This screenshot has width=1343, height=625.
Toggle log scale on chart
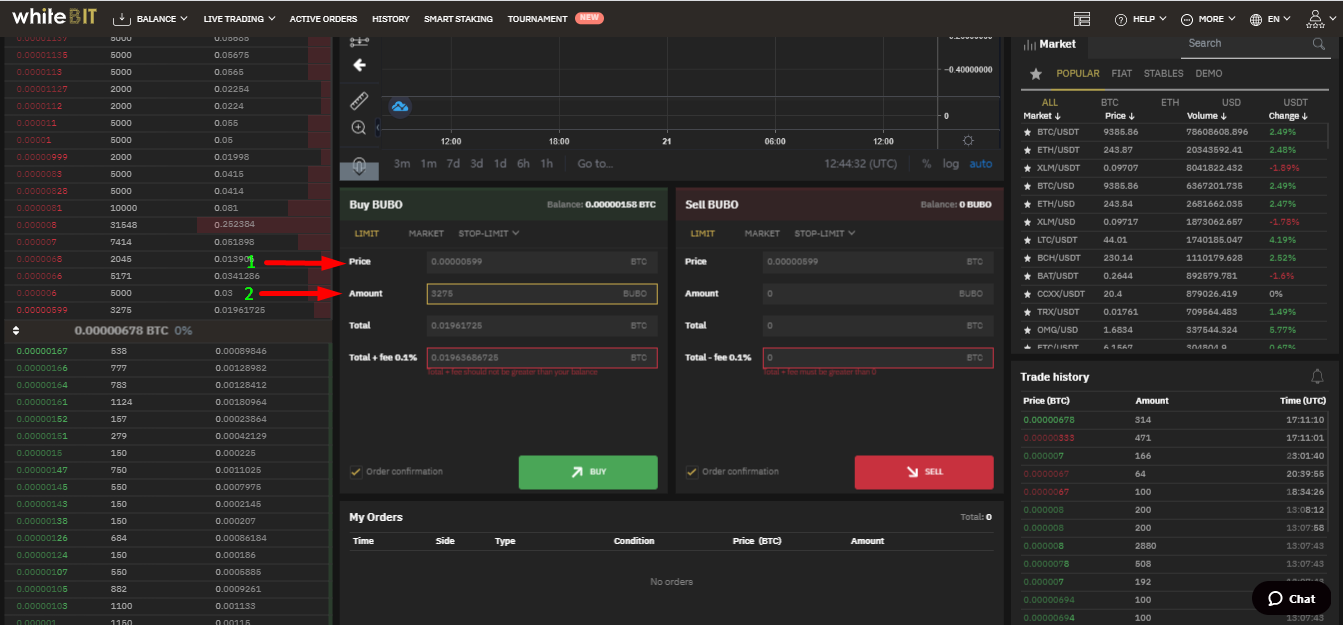click(x=950, y=164)
